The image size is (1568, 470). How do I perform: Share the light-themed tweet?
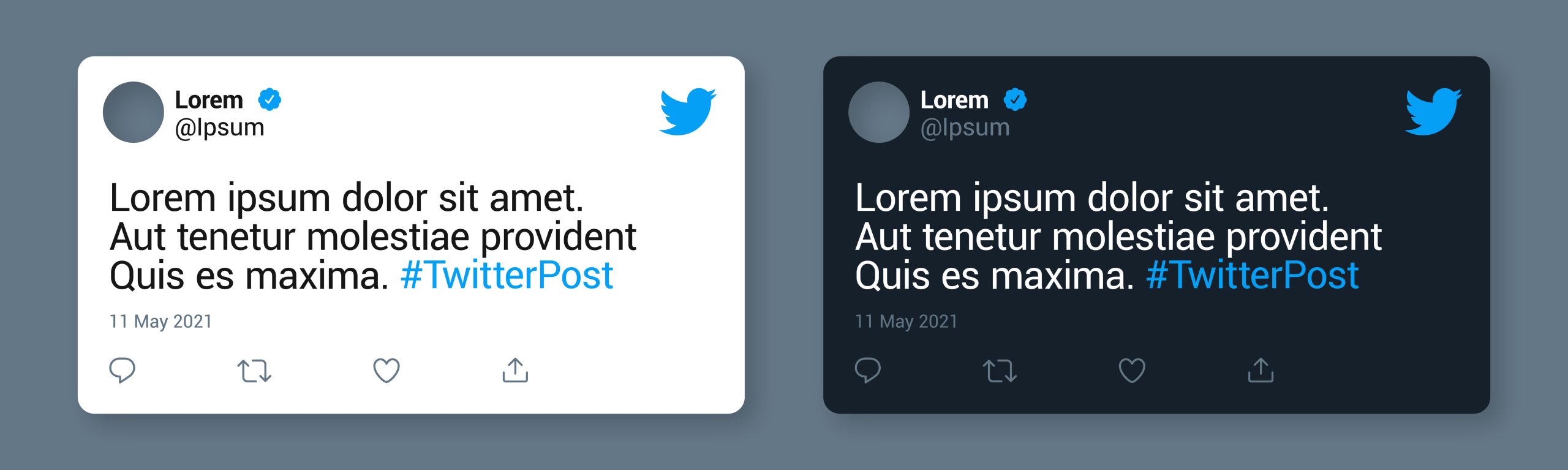point(515,370)
